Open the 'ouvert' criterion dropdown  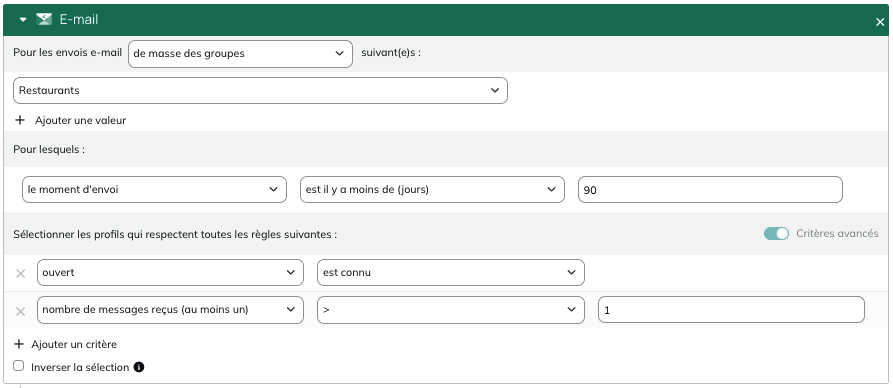tap(170, 273)
